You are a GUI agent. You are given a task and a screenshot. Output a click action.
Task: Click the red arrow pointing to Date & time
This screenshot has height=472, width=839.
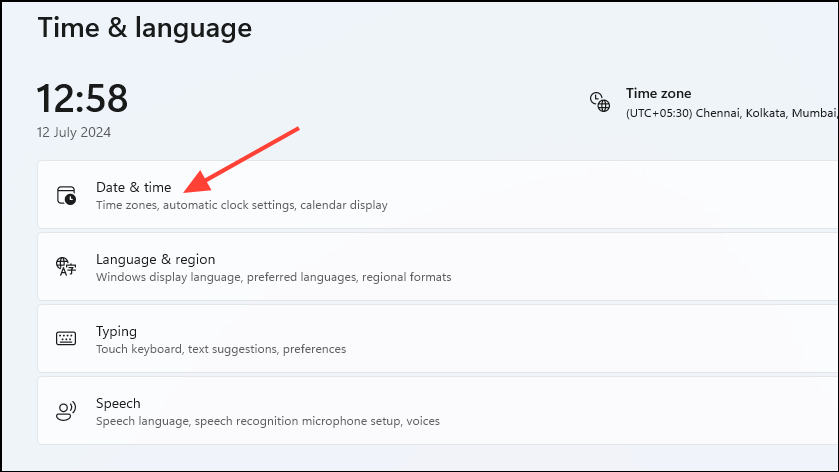point(245,157)
